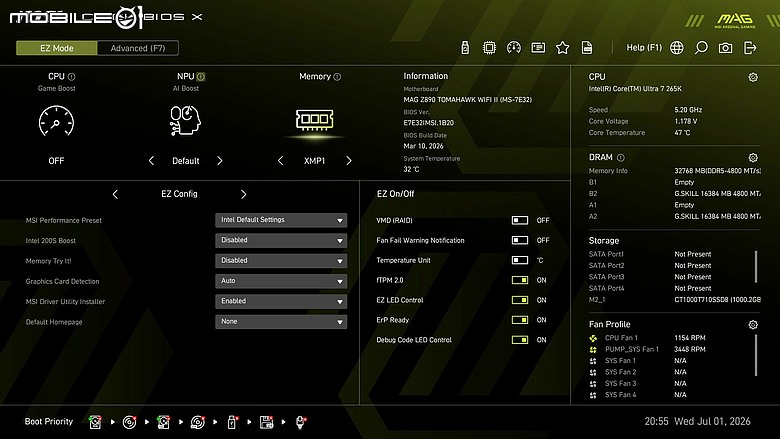Click the MAG logo in top corner
Image resolution: width=780 pixels, height=439 pixels.
coord(735,20)
